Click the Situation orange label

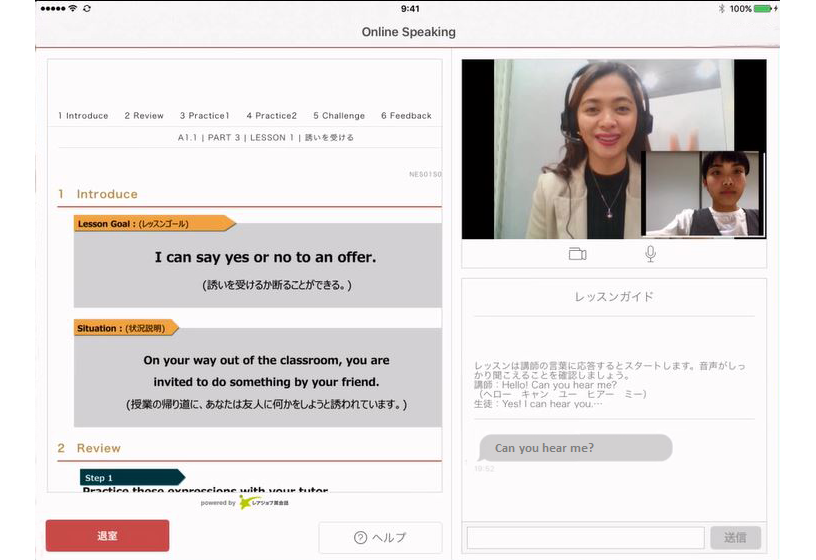[125, 327]
